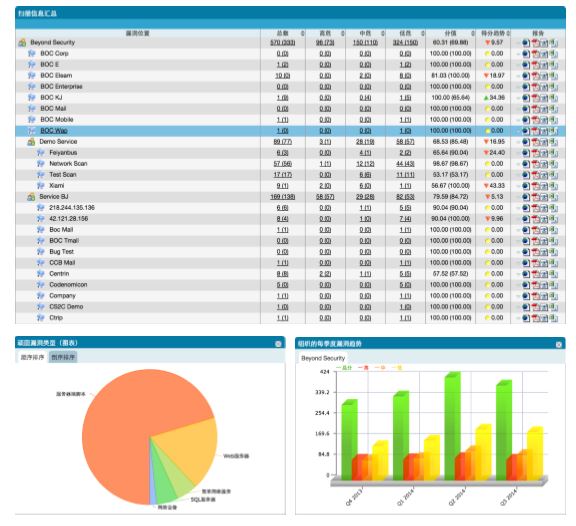Image resolution: width=576 pixels, height=526 pixels.
Task: Open red PDF report for Test Scan
Action: coord(536,175)
